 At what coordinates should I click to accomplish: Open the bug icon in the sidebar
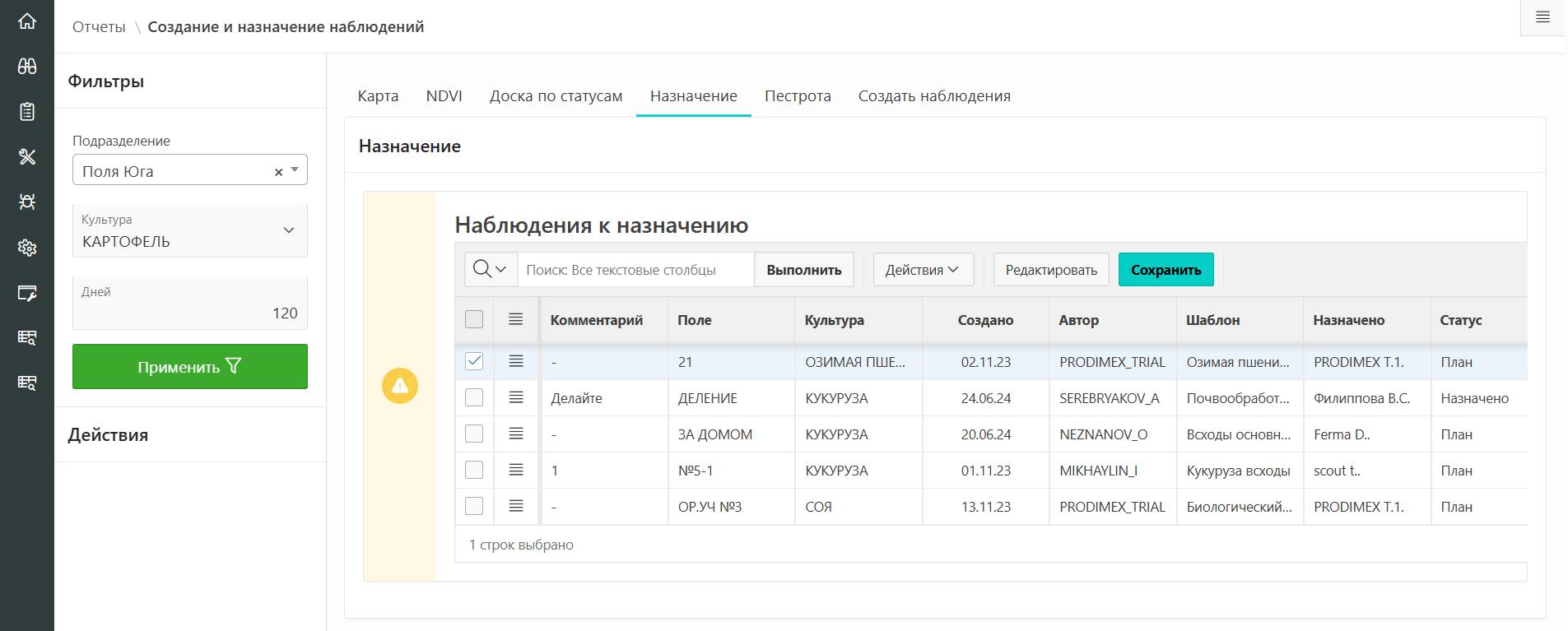click(x=27, y=202)
